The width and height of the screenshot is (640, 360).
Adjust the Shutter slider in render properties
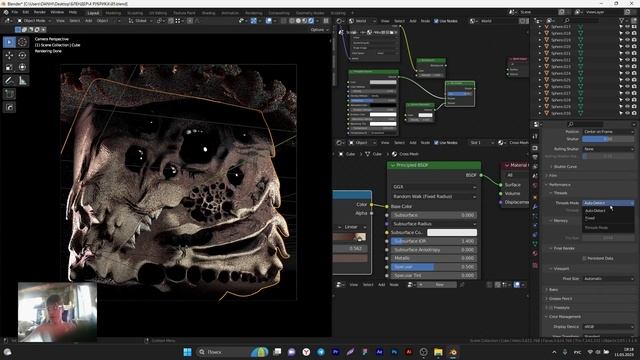(608, 139)
